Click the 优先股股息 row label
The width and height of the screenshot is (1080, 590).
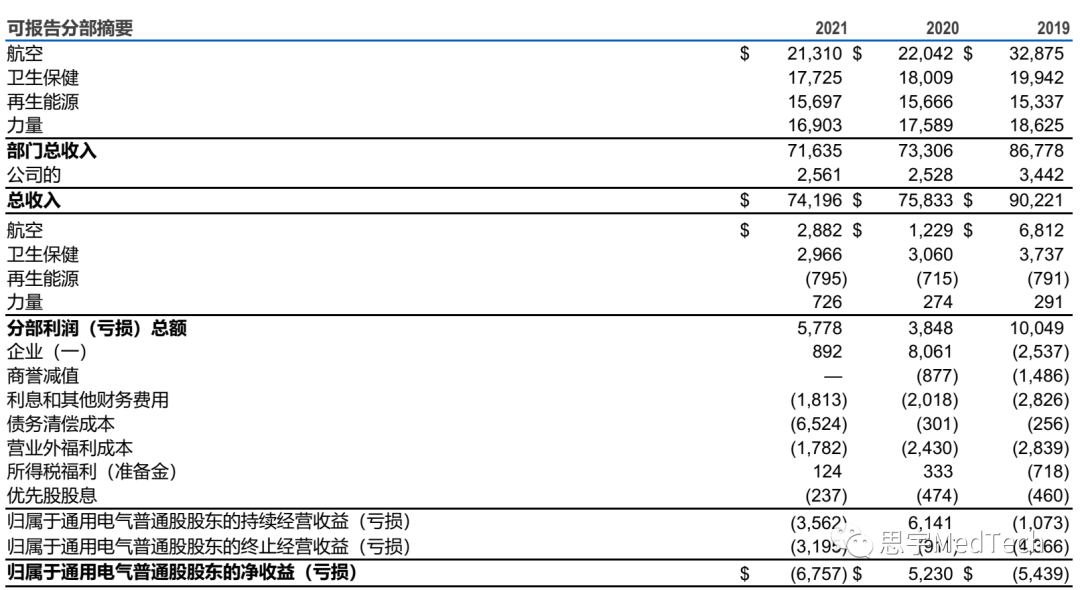52,496
